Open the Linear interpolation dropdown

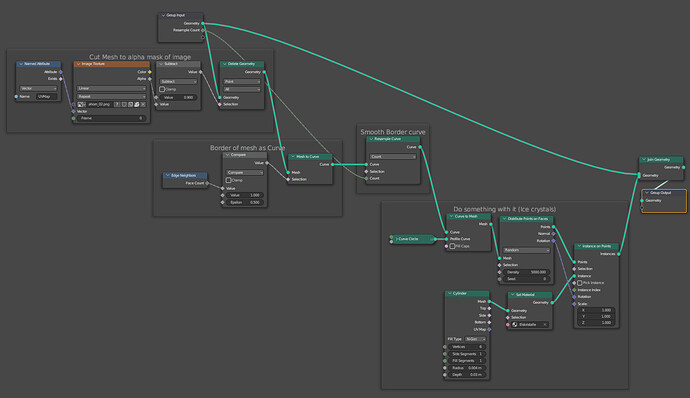111,88
